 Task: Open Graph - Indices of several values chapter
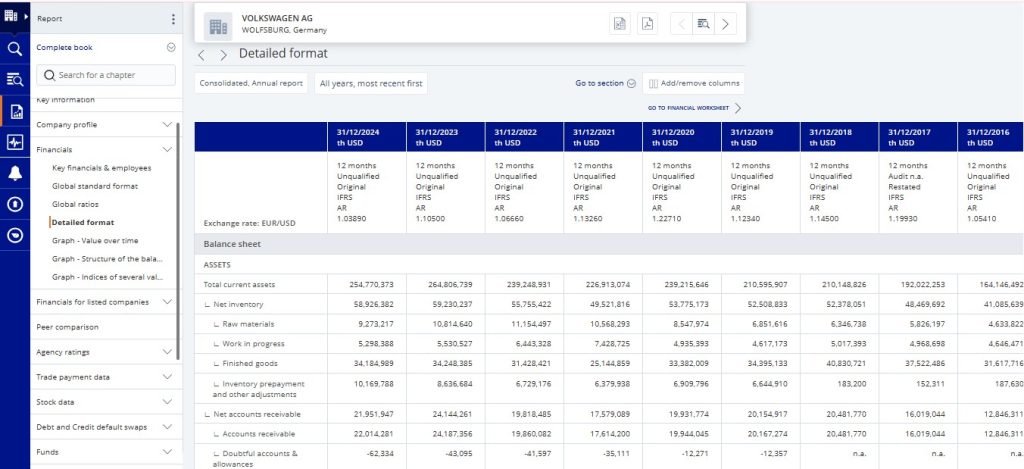coord(107,277)
